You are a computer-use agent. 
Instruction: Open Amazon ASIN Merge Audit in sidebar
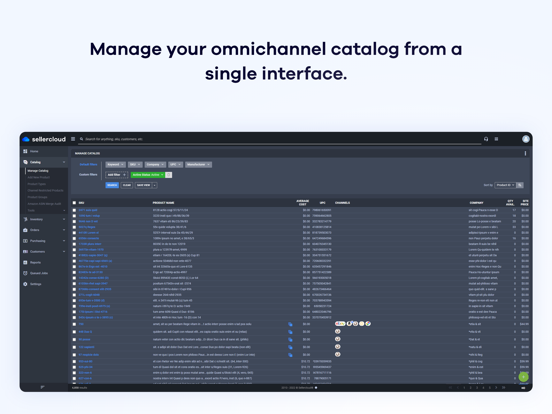click(44, 204)
